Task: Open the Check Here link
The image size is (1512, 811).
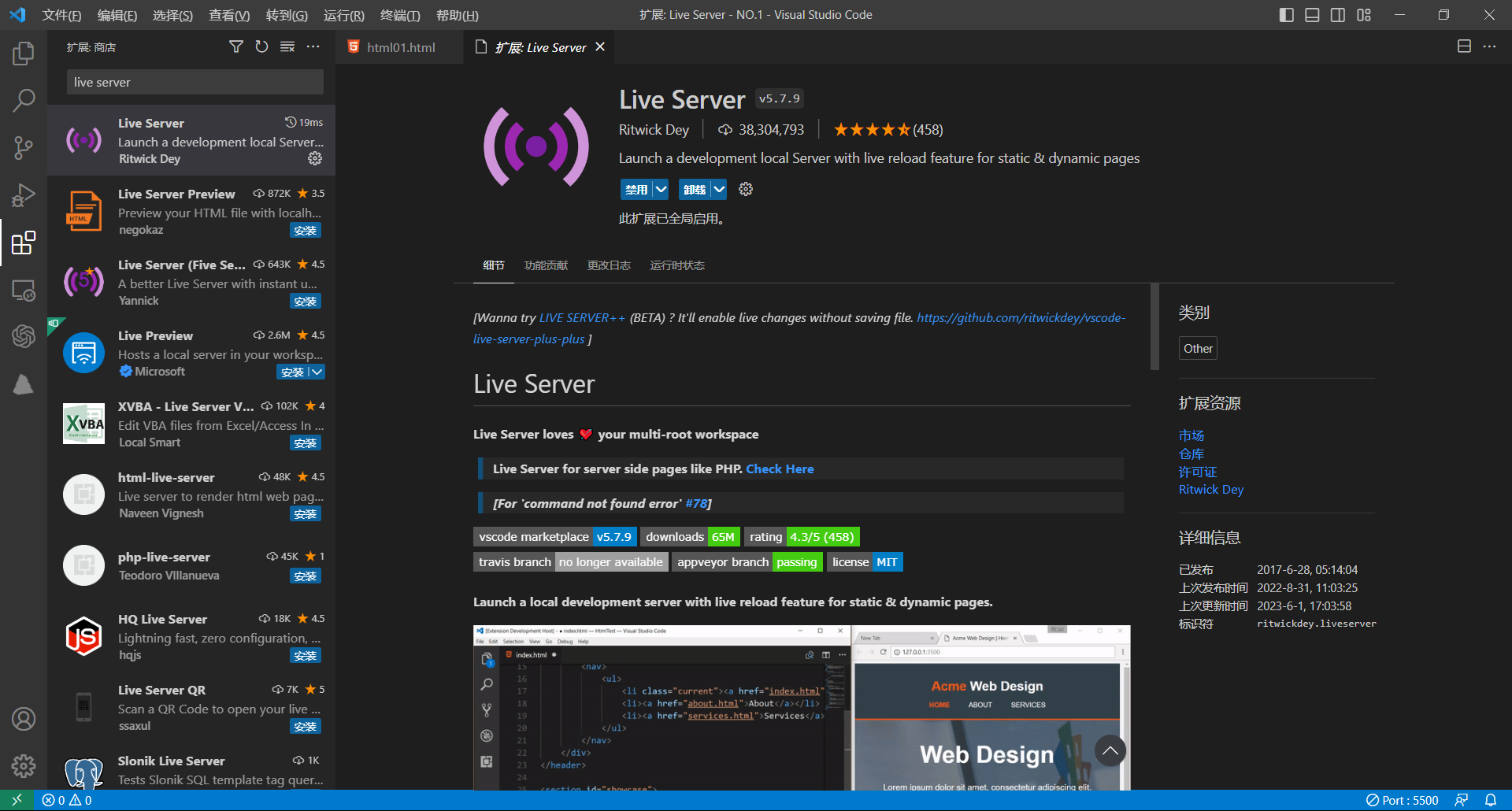Action: tap(780, 468)
